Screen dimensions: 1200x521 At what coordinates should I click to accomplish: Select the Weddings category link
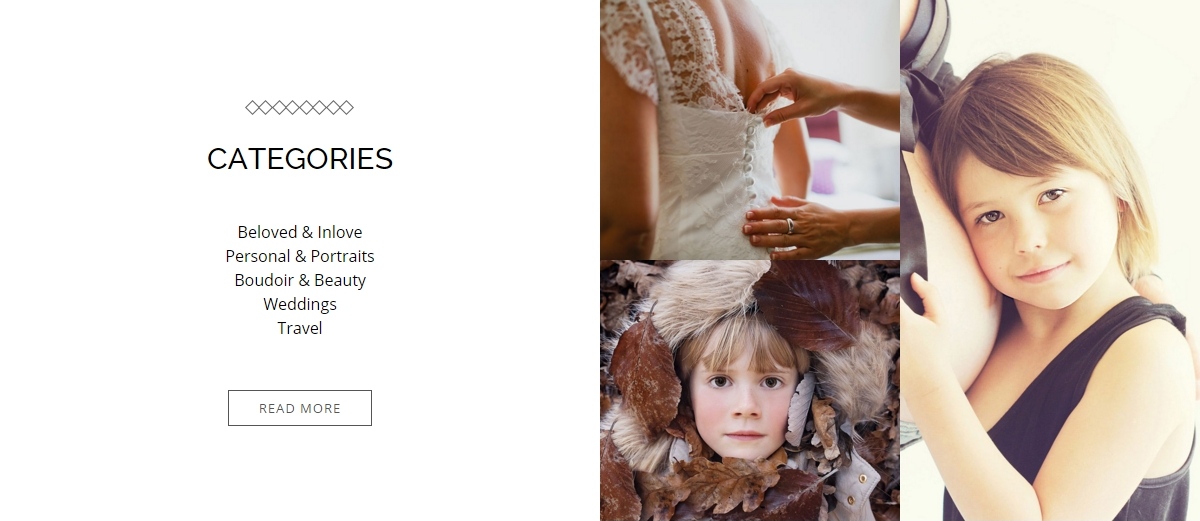pyautogui.click(x=300, y=304)
